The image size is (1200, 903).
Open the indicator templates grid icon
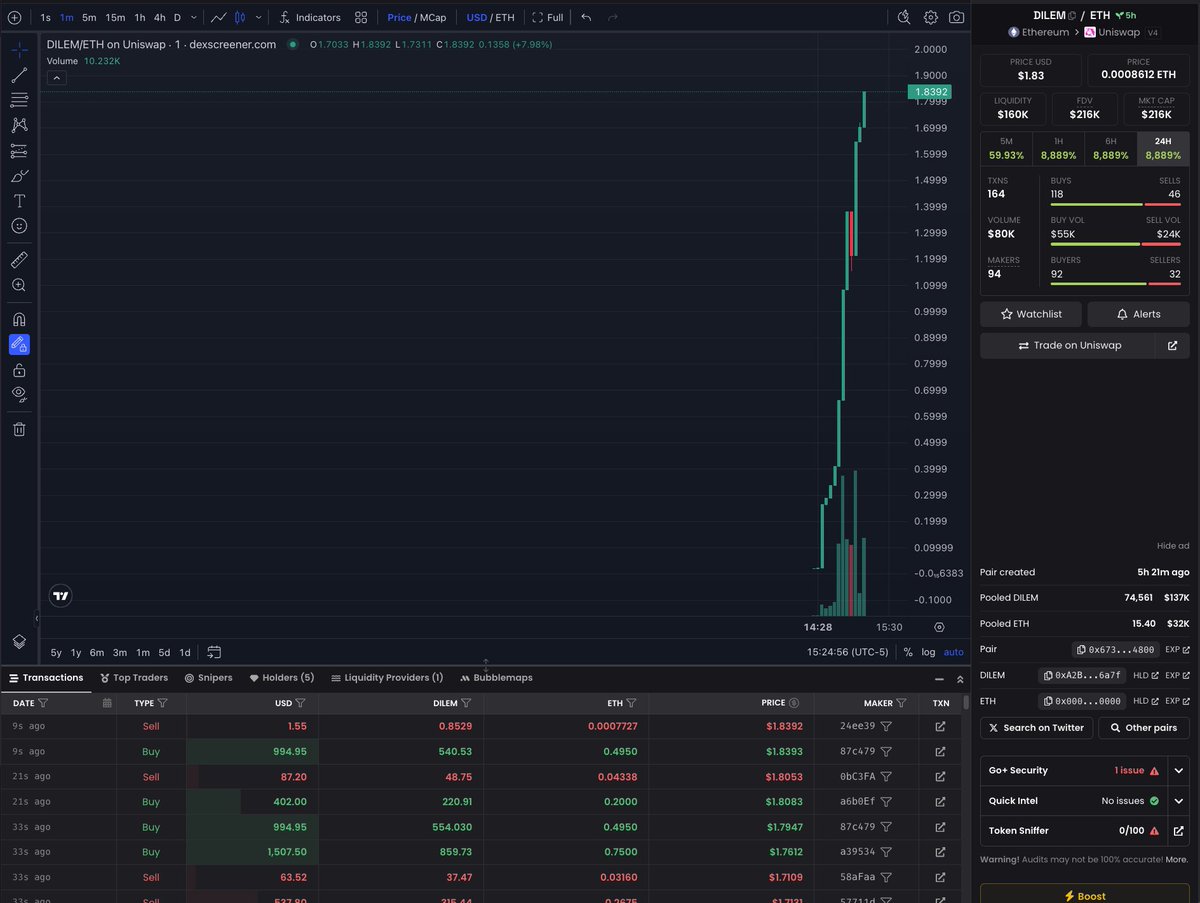pos(361,17)
